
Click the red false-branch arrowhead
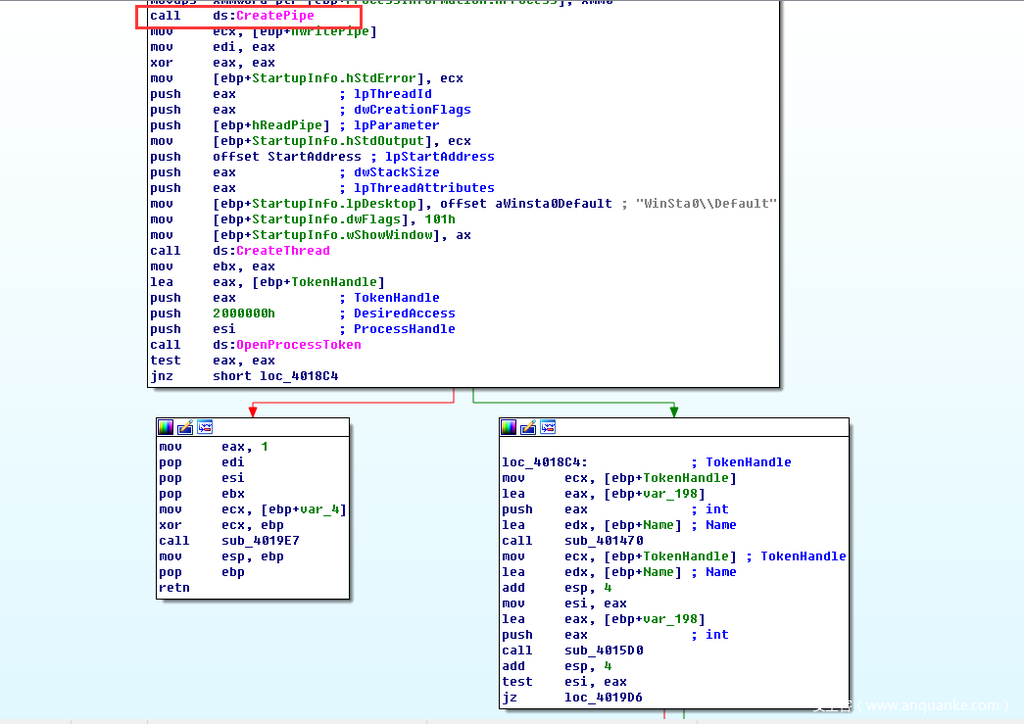pyautogui.click(x=252, y=411)
